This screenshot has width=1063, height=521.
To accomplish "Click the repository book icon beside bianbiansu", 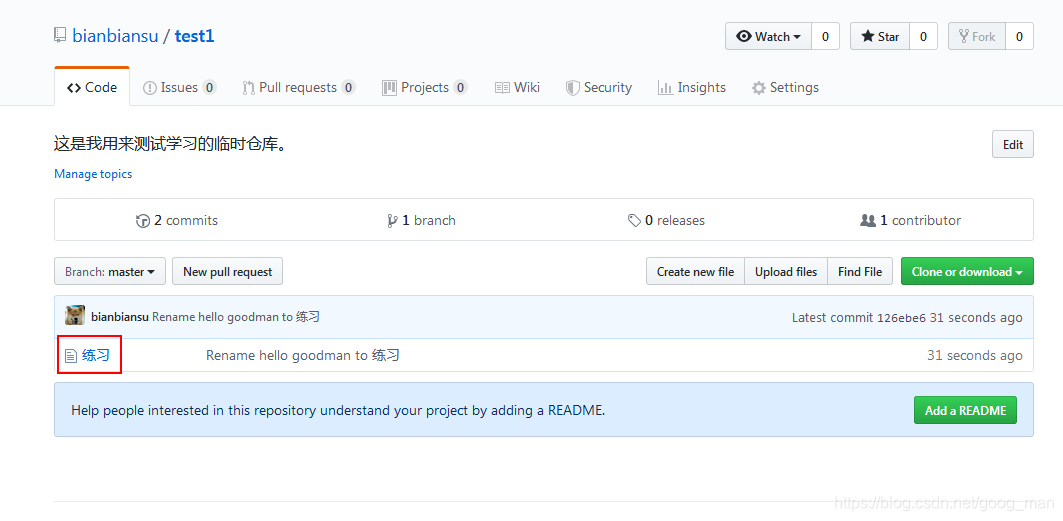I will click(60, 35).
